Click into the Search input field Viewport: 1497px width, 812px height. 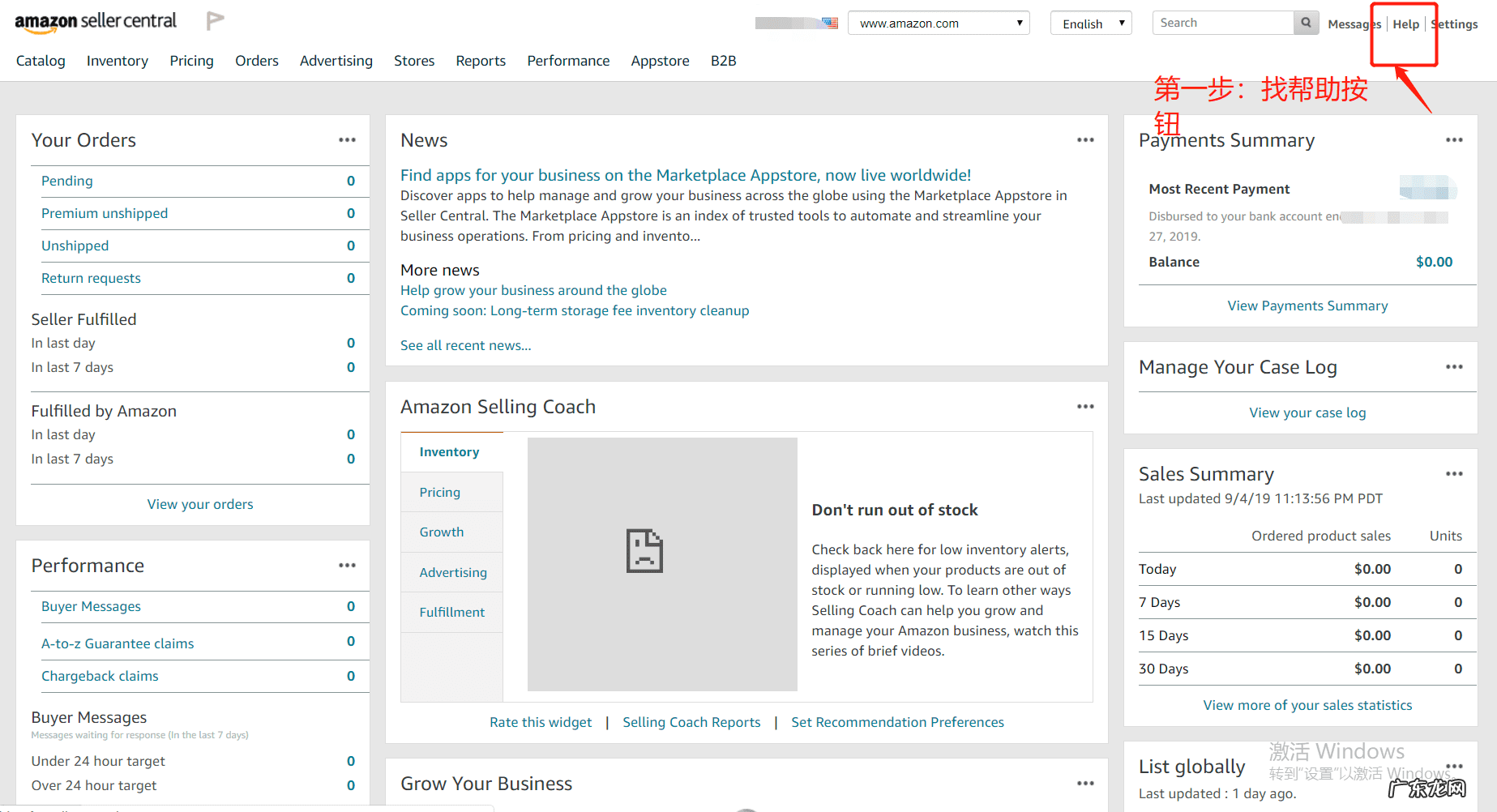pyautogui.click(x=1222, y=23)
